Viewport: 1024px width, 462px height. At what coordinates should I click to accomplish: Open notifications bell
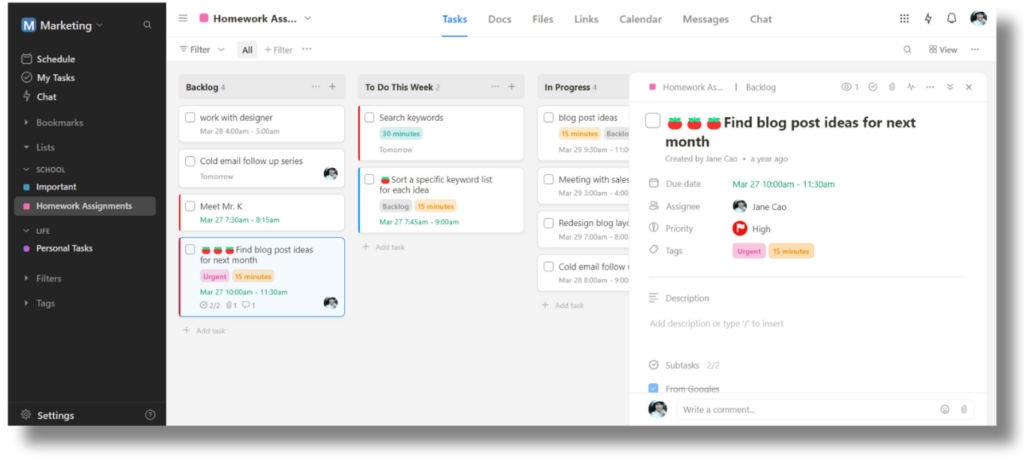coord(951,19)
